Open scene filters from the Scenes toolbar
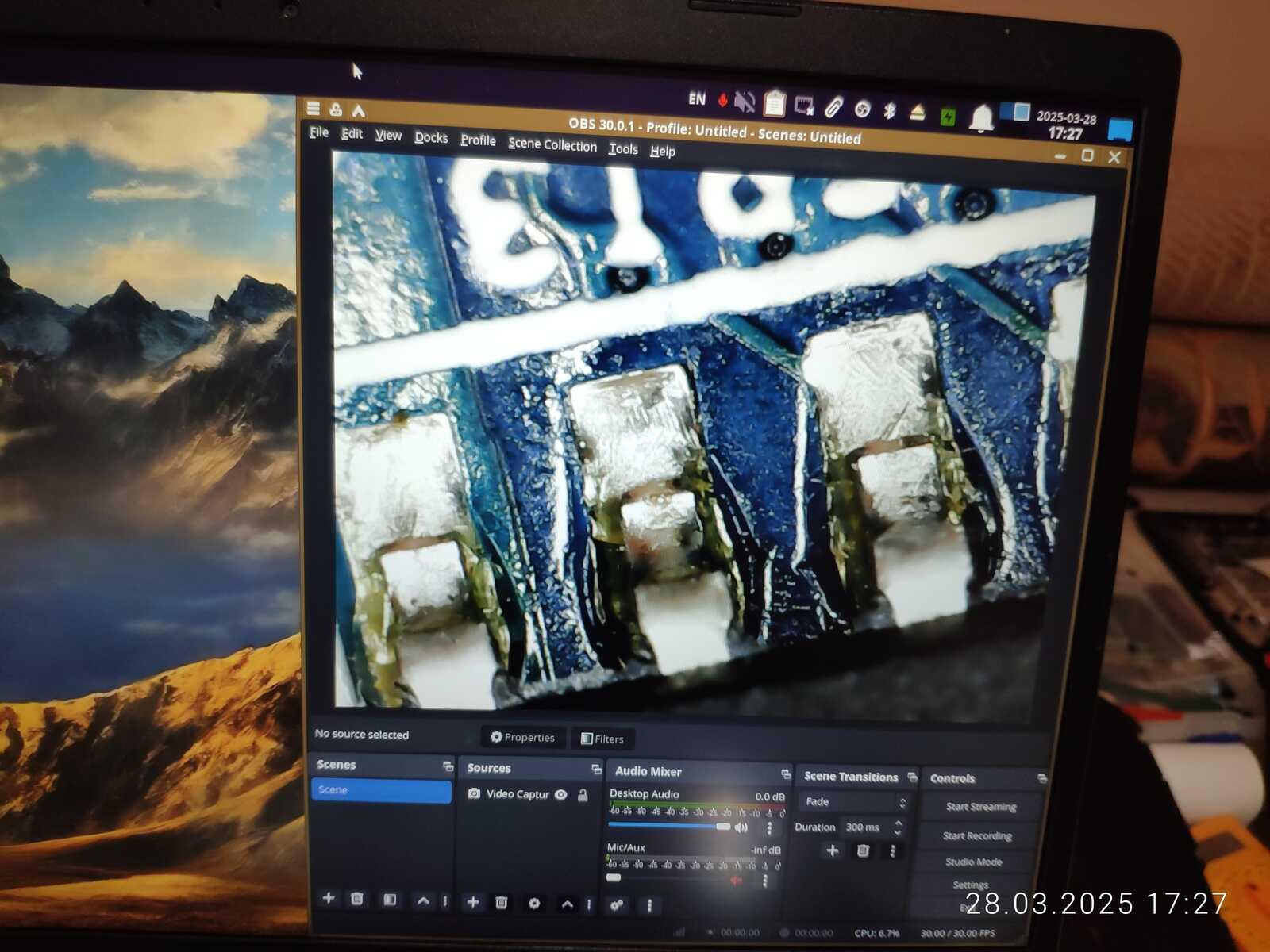This screenshot has width=1270, height=952. click(390, 900)
